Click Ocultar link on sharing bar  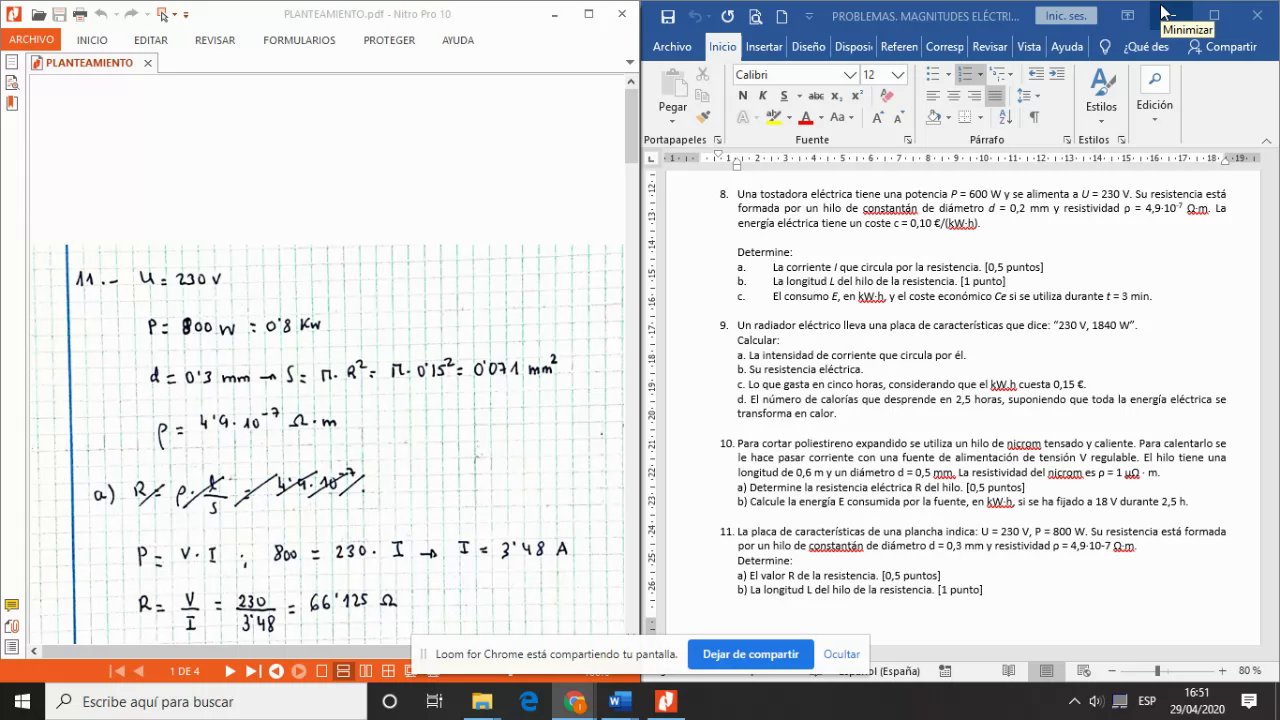tap(842, 654)
